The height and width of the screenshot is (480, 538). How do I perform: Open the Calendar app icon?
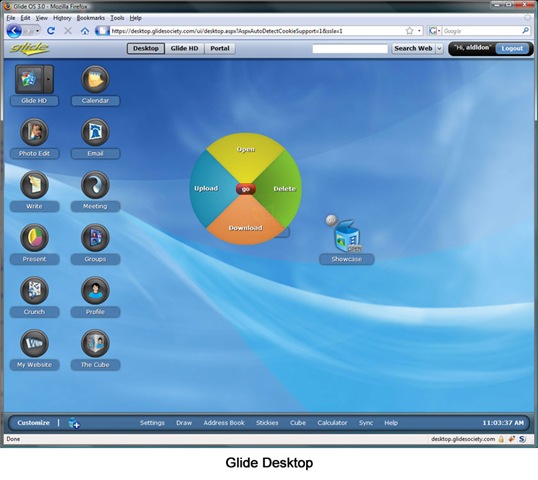(95, 79)
